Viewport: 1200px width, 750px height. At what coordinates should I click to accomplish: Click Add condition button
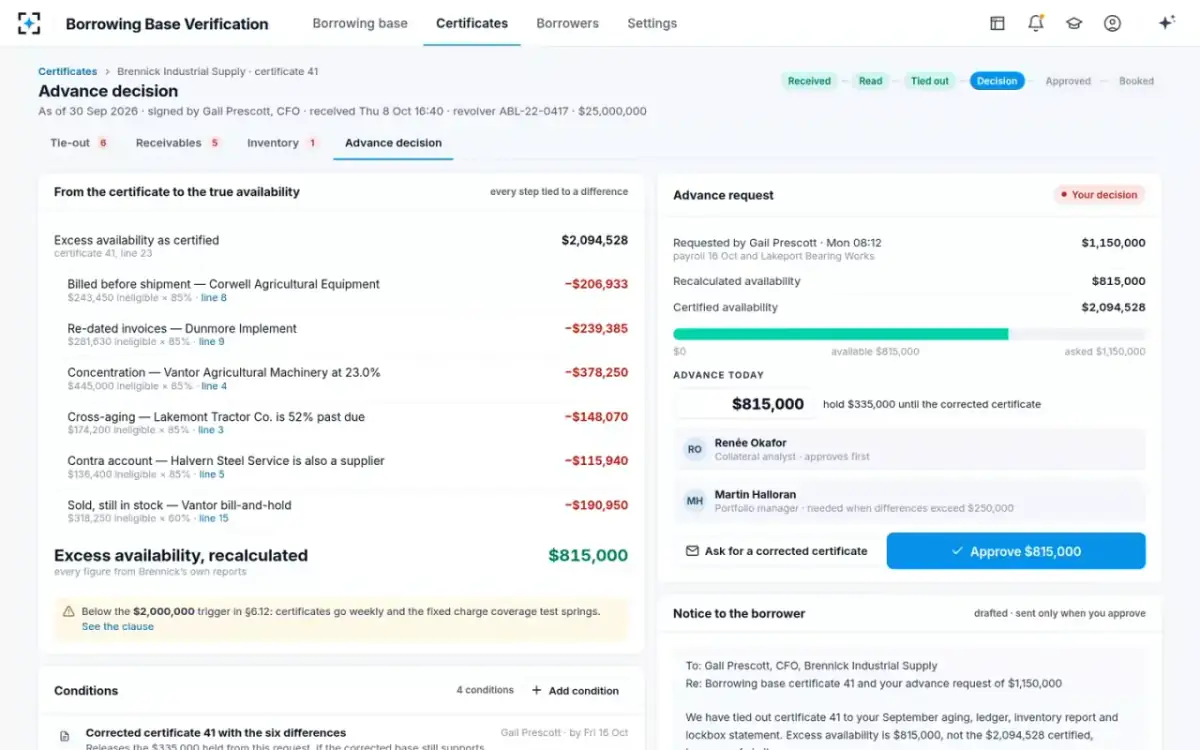click(575, 690)
